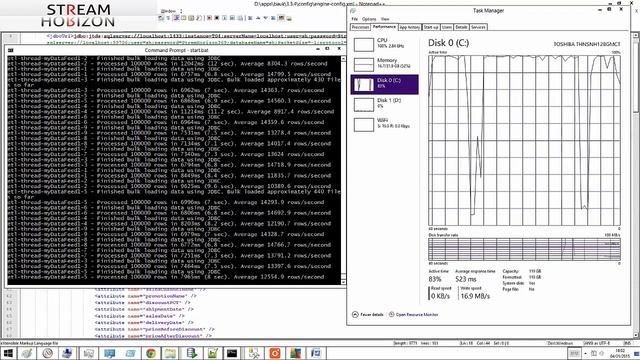Click the shipmentDate attribute line

pos(144,309)
